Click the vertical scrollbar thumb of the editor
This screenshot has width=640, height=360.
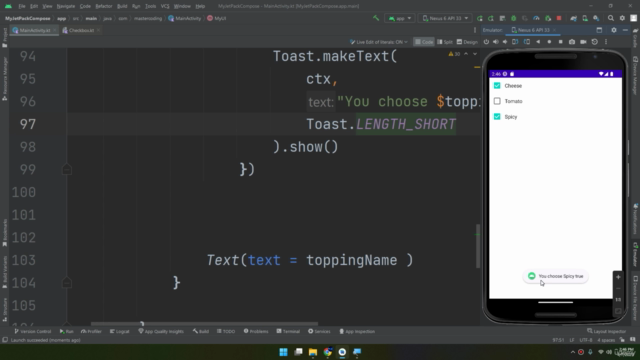click(x=478, y=246)
